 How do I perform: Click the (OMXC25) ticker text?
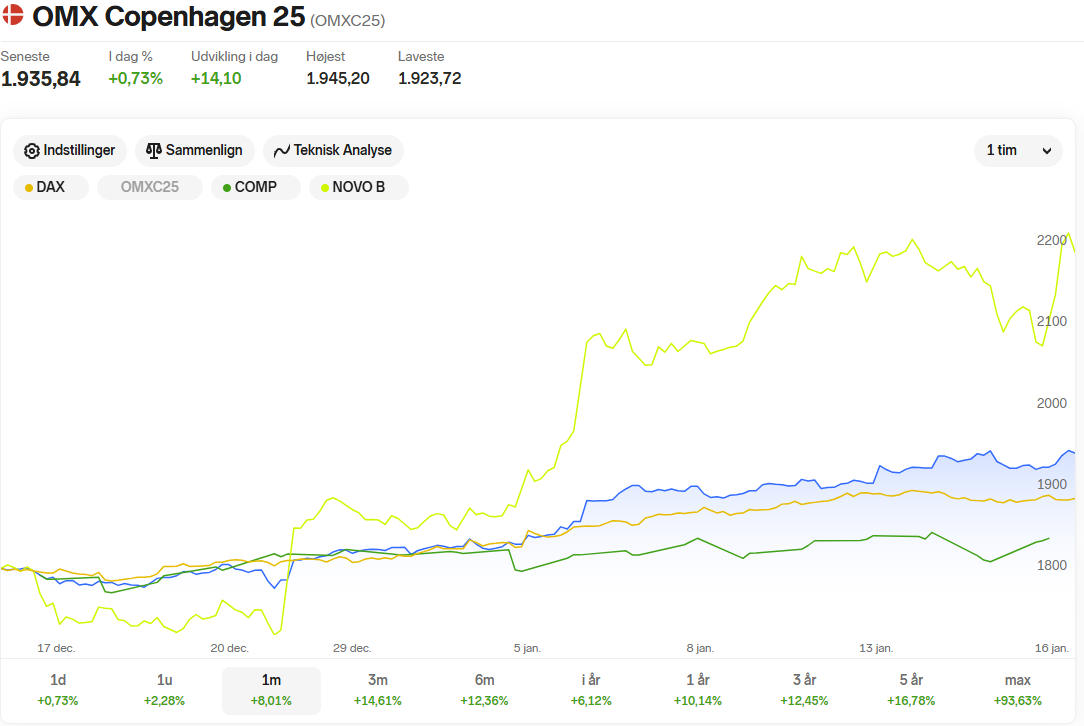[348, 21]
